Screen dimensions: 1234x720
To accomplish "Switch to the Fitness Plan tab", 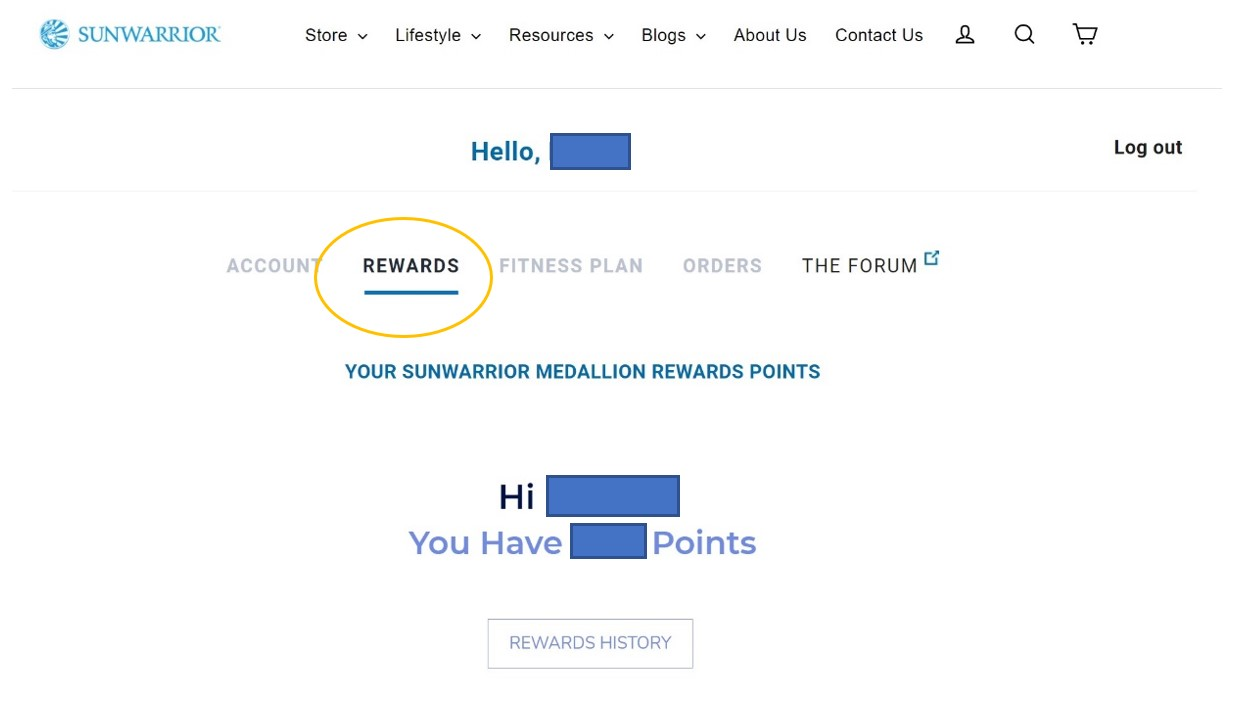I will 571,266.
